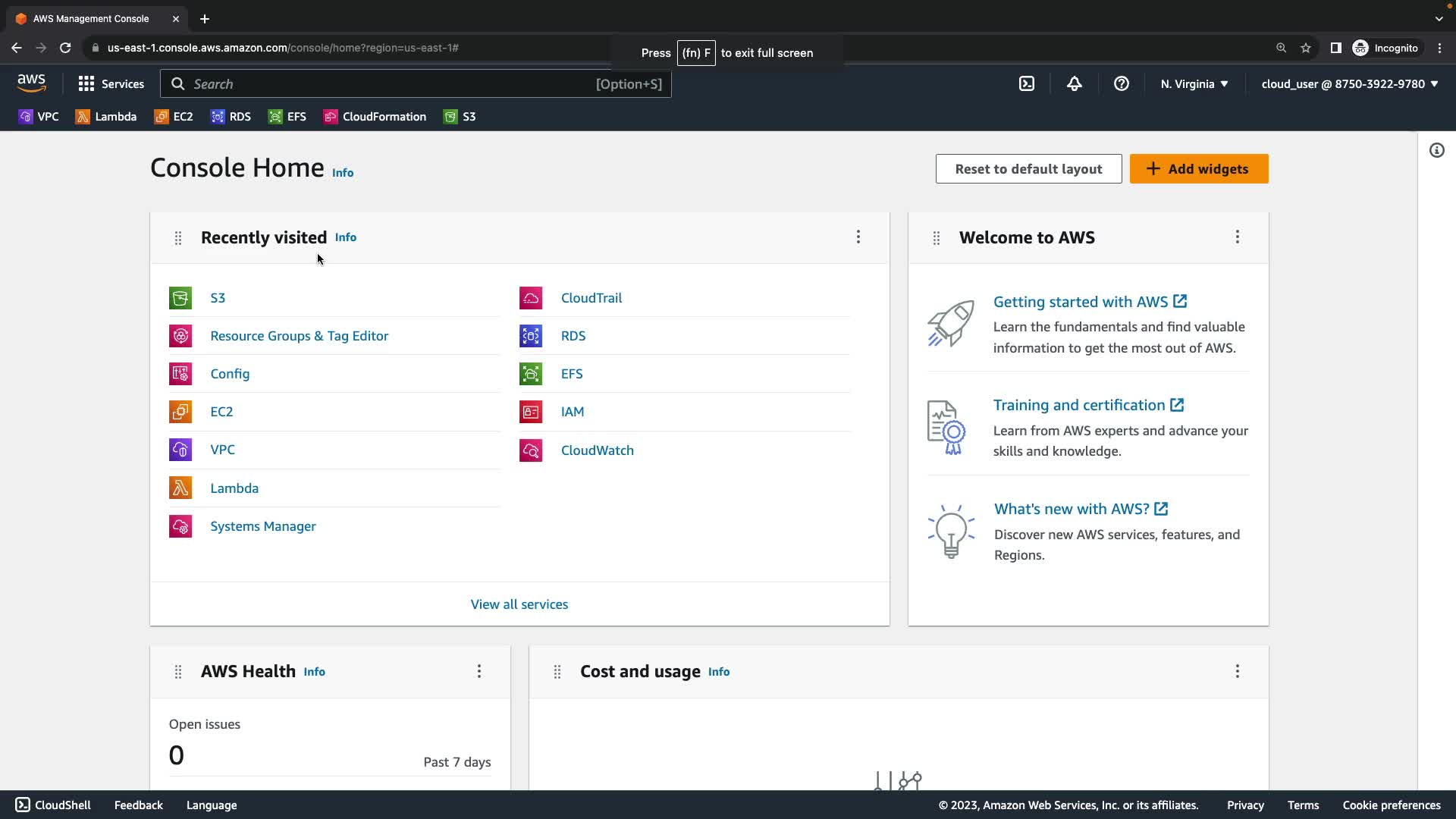The width and height of the screenshot is (1456, 819).
Task: Open the Services grid menu
Action: point(111,84)
